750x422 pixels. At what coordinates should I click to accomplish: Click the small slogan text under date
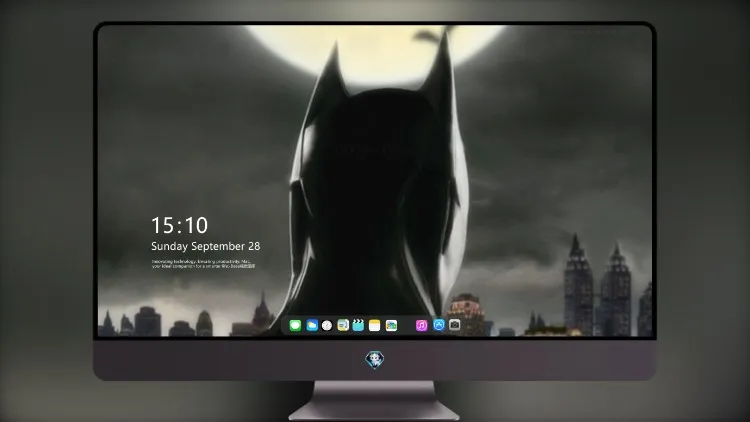(203, 264)
